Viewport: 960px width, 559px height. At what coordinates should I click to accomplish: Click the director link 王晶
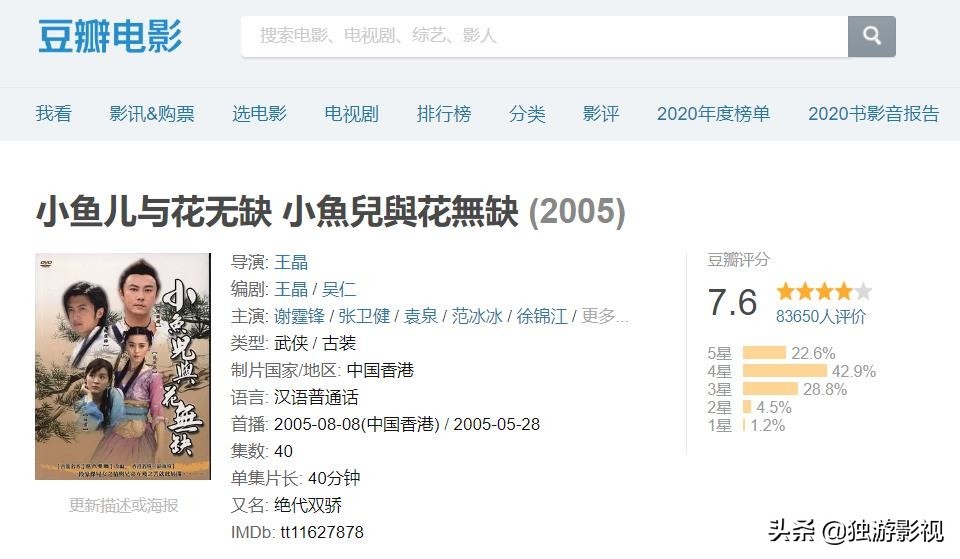pyautogui.click(x=291, y=262)
